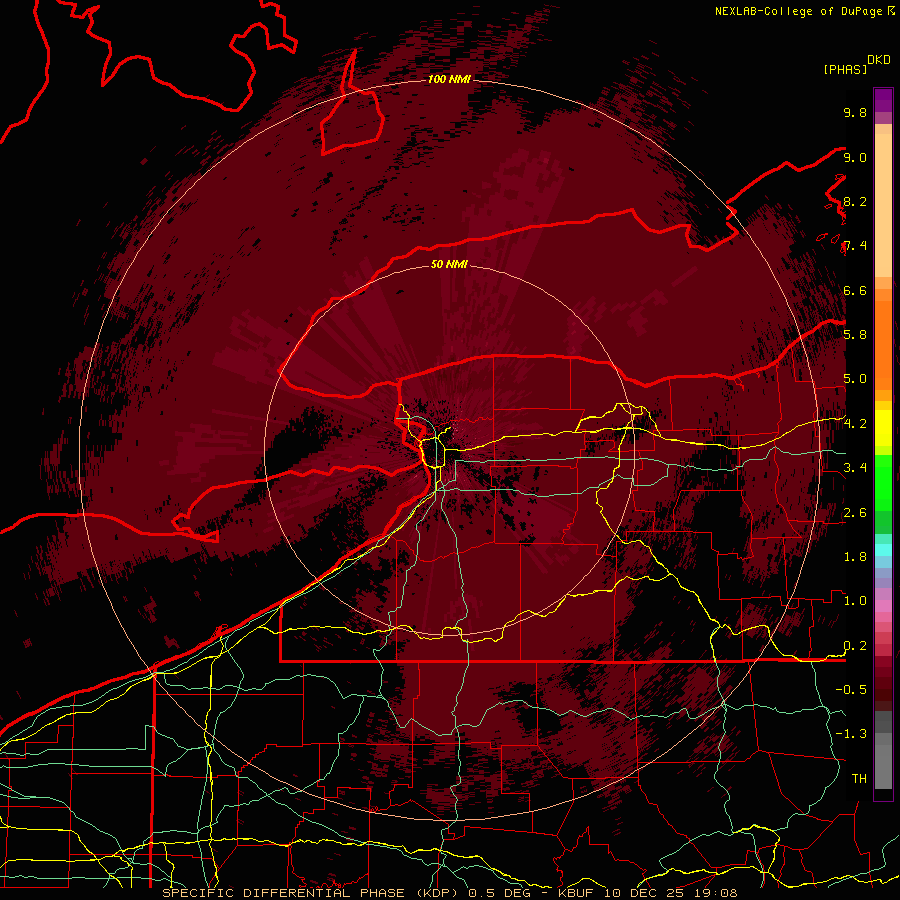The height and width of the screenshot is (900, 900).
Task: Click the [PHAS] label above the color scale
Action: 845,70
